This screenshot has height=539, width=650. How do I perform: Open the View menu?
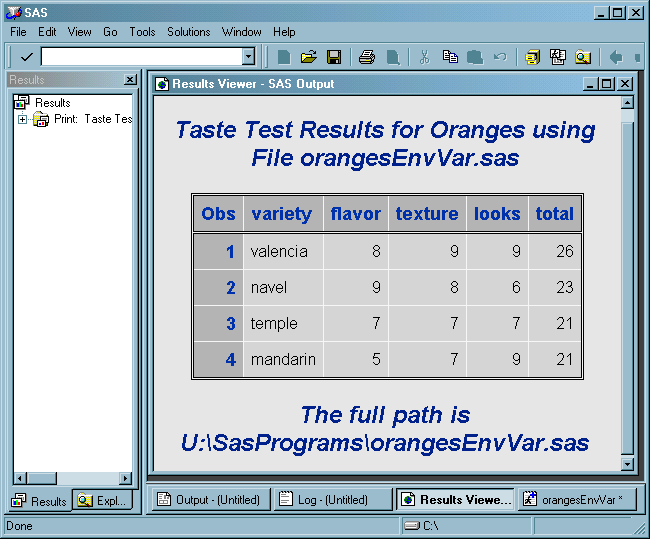[80, 32]
